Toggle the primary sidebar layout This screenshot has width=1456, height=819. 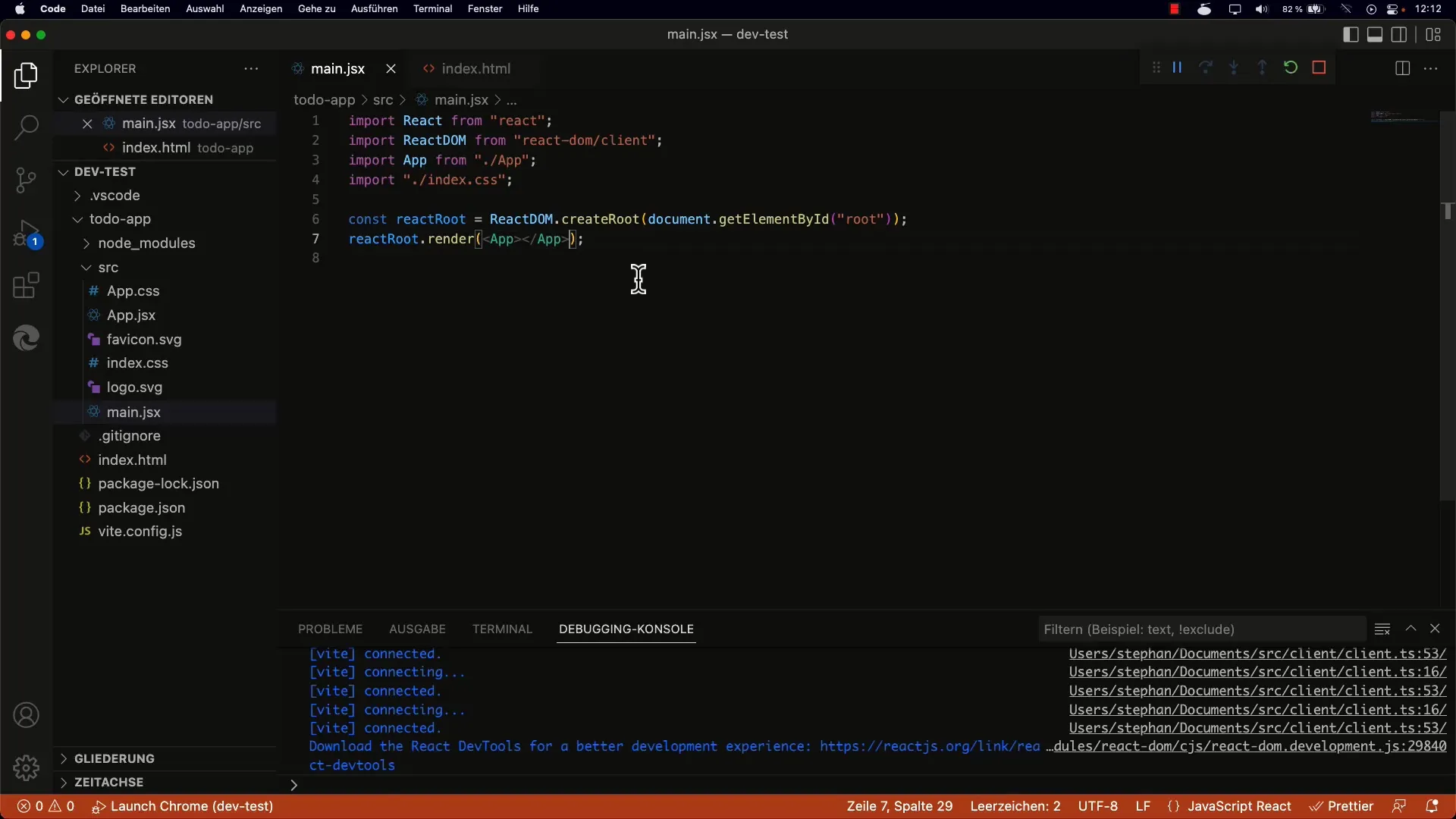pos(1350,34)
